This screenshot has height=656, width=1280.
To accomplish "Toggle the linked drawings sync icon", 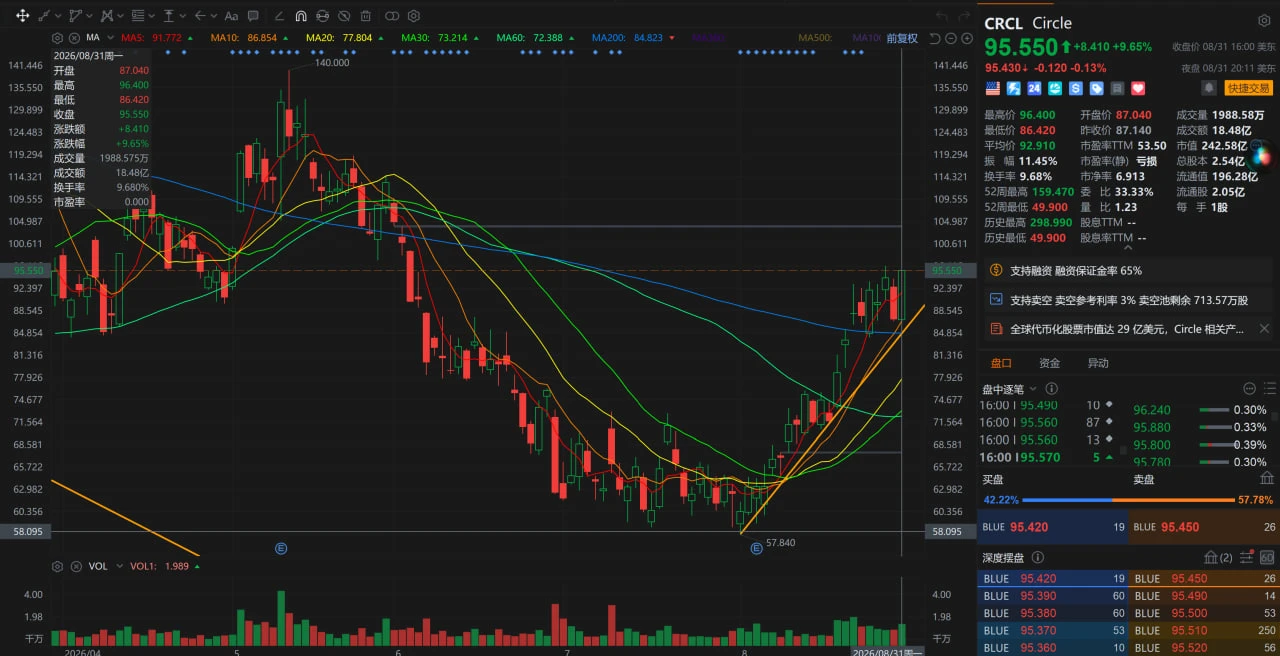I will tap(392, 16).
